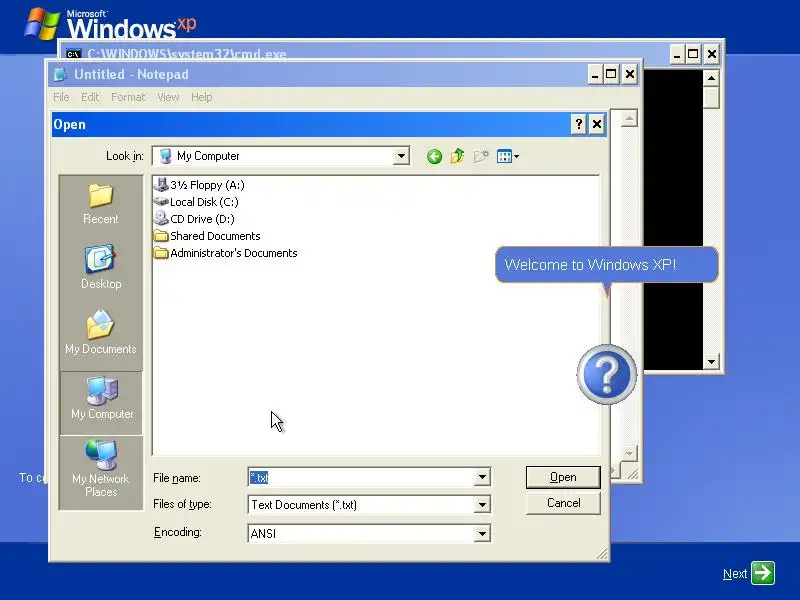The image size is (800, 600).
Task: Open Recent in the places bar
Action: (x=101, y=204)
